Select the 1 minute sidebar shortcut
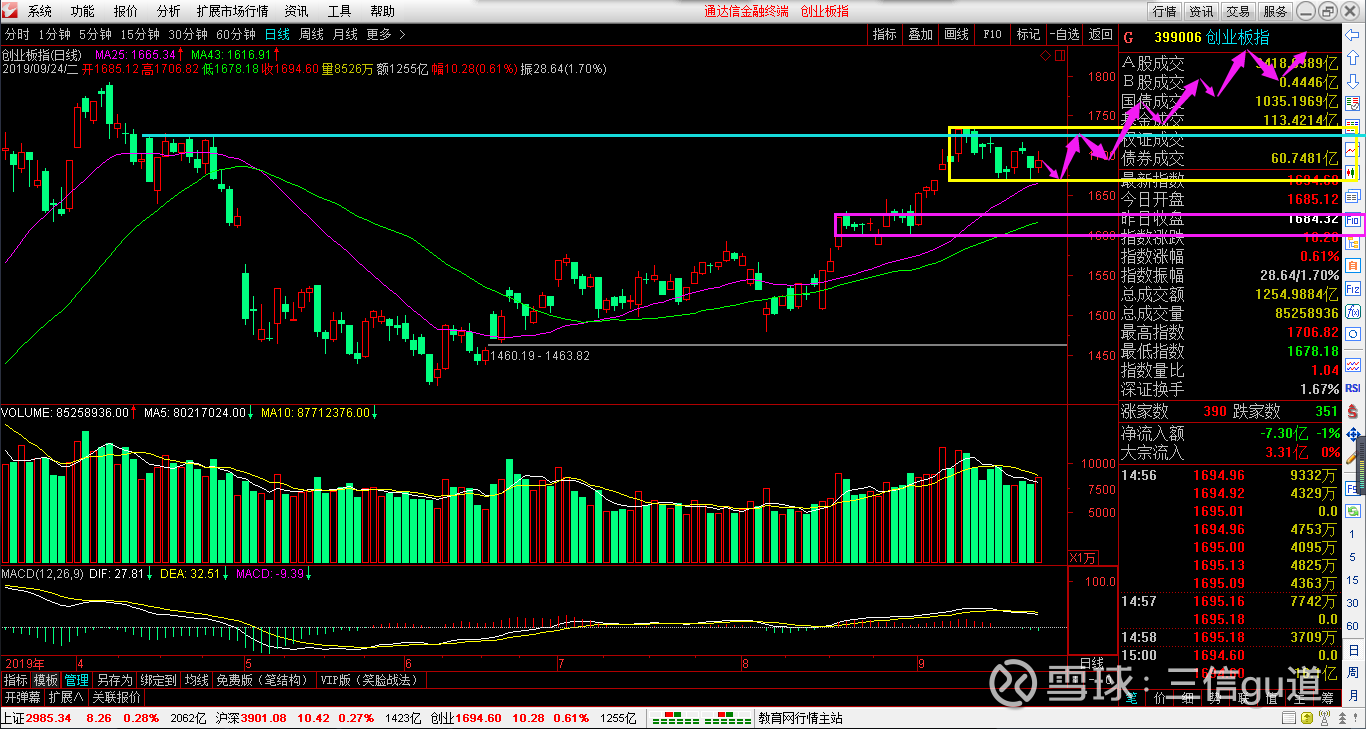The height and width of the screenshot is (729, 1366). click(1353, 534)
